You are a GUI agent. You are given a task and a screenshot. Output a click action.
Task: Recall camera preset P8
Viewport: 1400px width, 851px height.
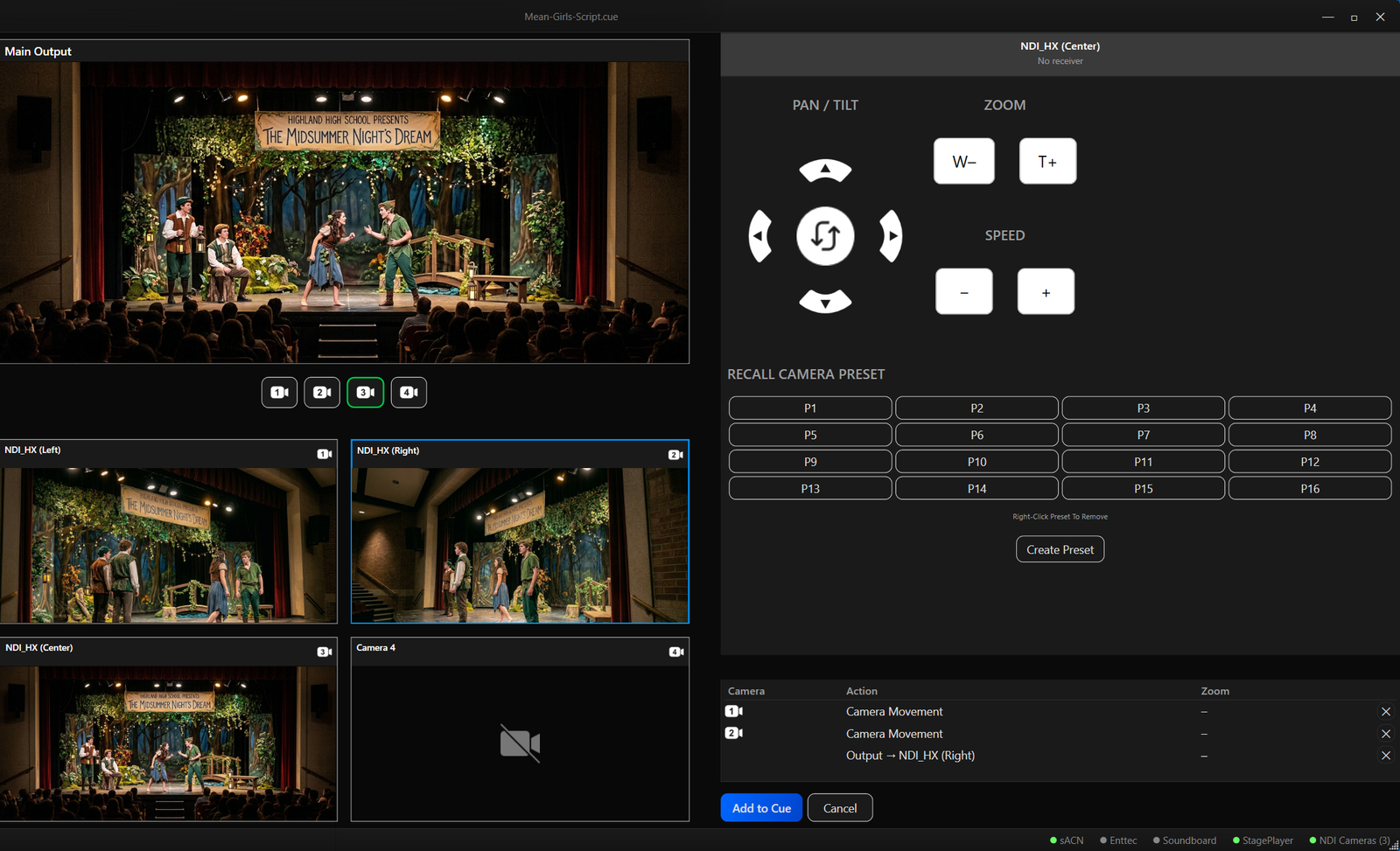pyautogui.click(x=1310, y=435)
